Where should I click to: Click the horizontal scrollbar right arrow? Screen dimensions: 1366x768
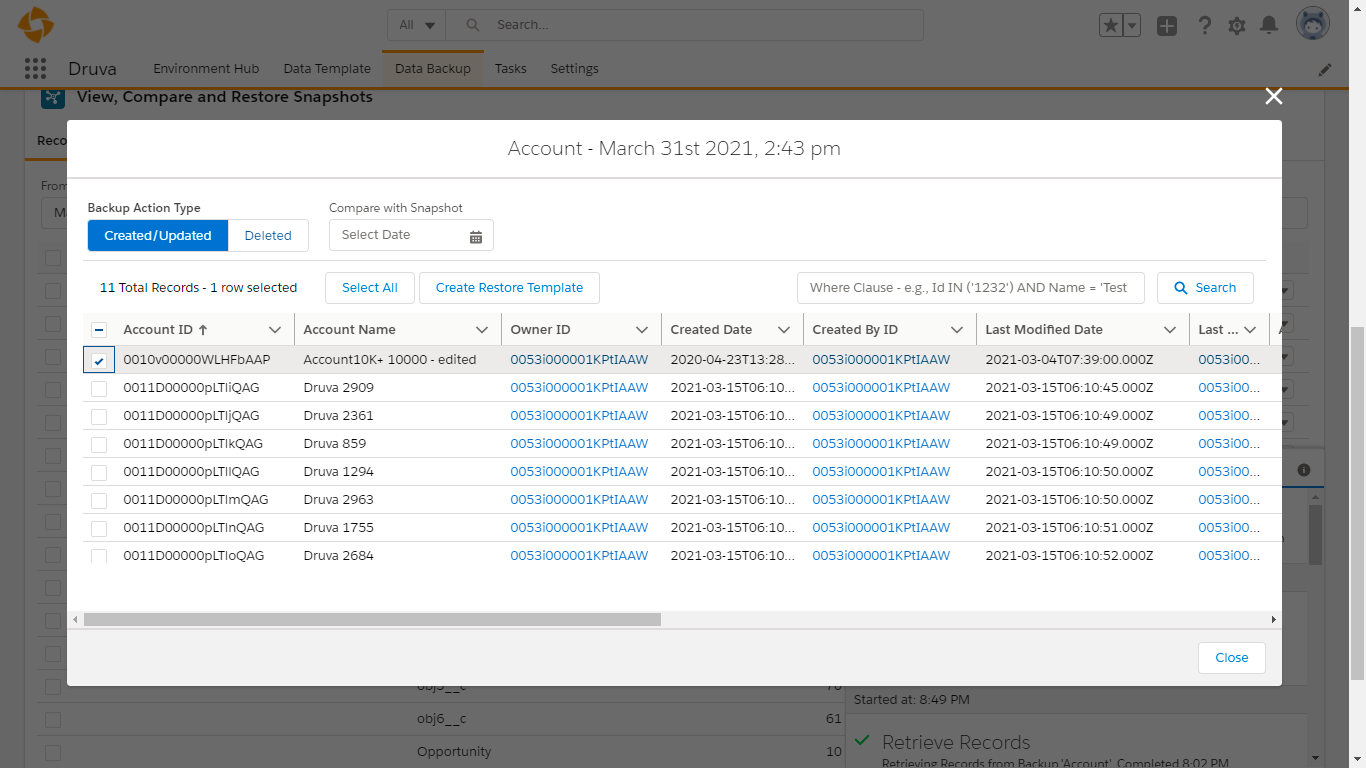pyautogui.click(x=1273, y=620)
